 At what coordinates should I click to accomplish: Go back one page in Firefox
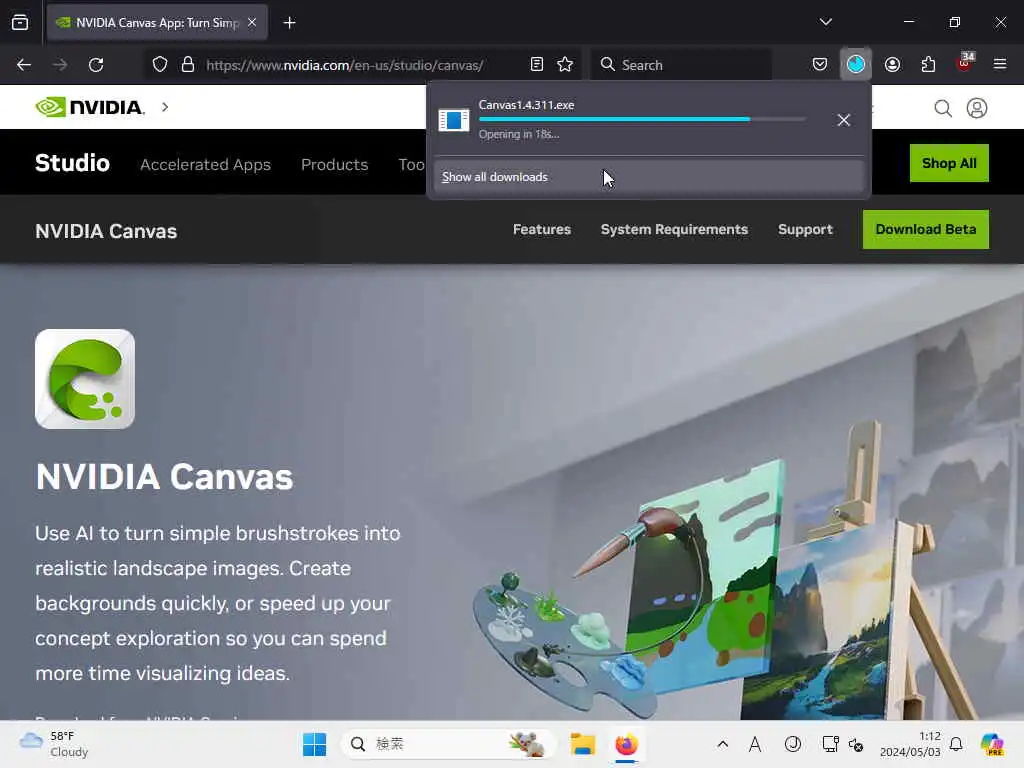pyautogui.click(x=24, y=65)
